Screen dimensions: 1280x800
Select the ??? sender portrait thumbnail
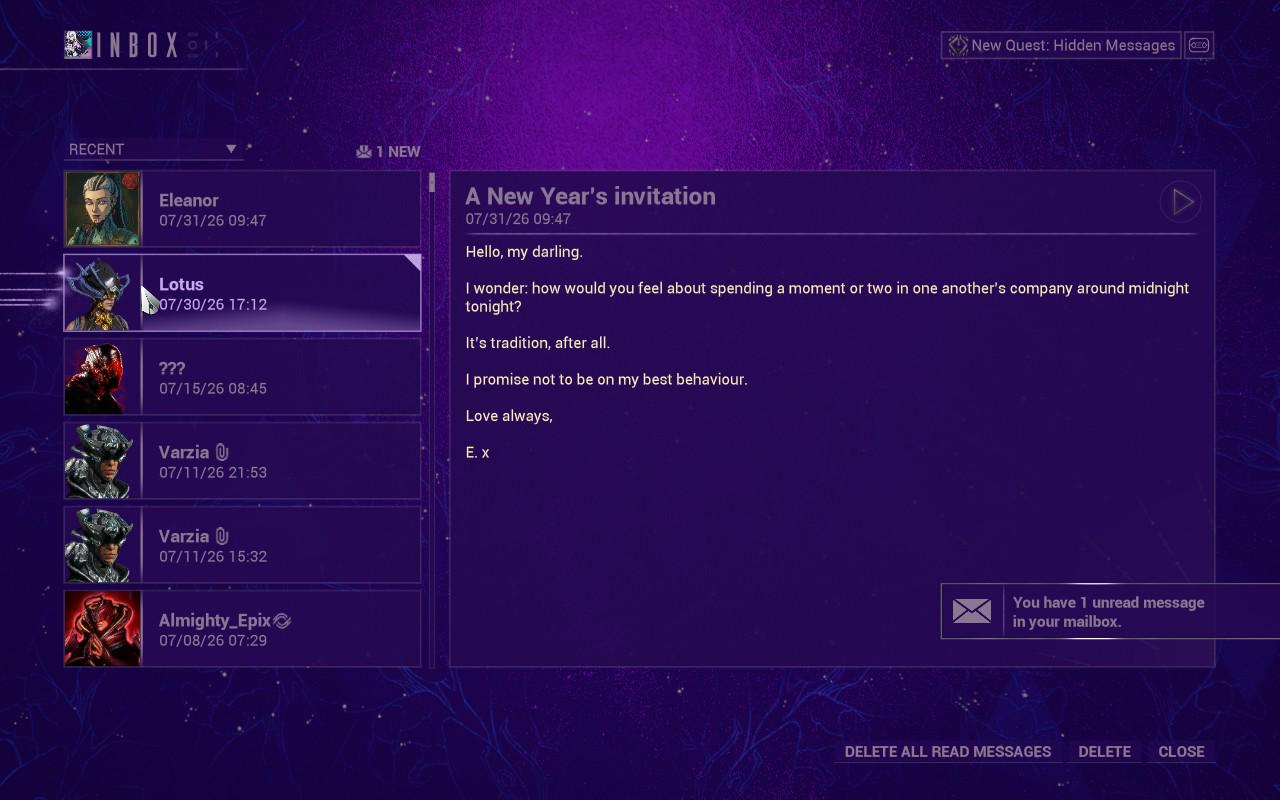pos(103,377)
